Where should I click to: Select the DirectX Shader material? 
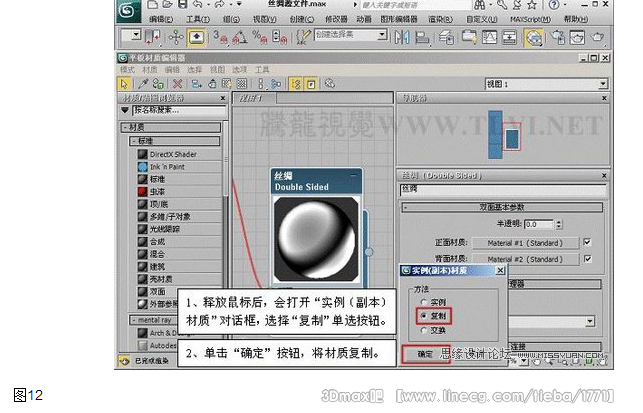coord(173,155)
